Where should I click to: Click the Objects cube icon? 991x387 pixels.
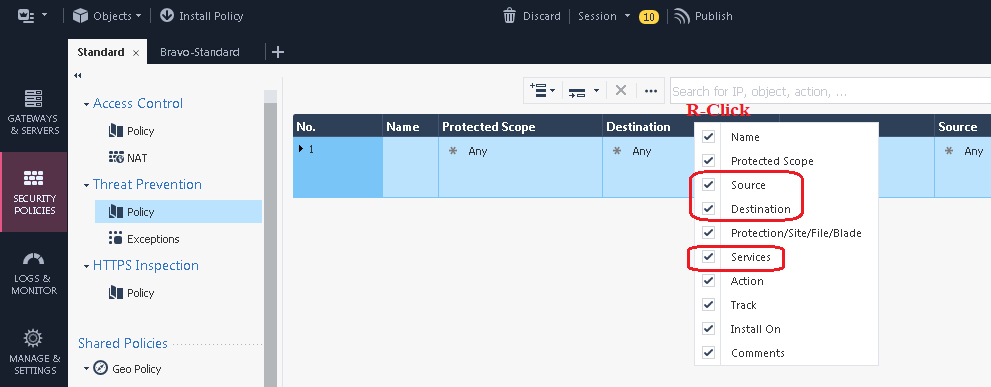coord(80,16)
